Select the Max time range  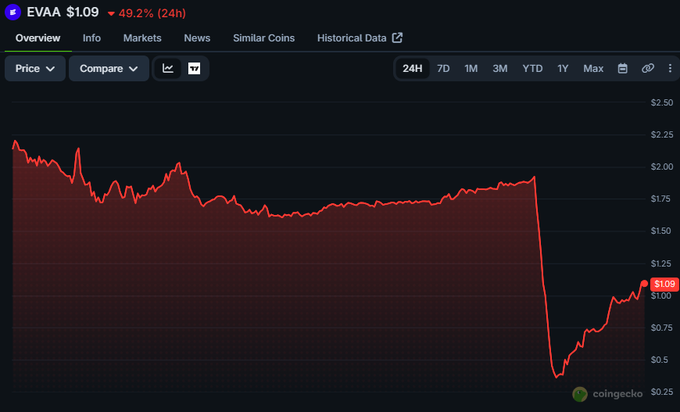593,69
